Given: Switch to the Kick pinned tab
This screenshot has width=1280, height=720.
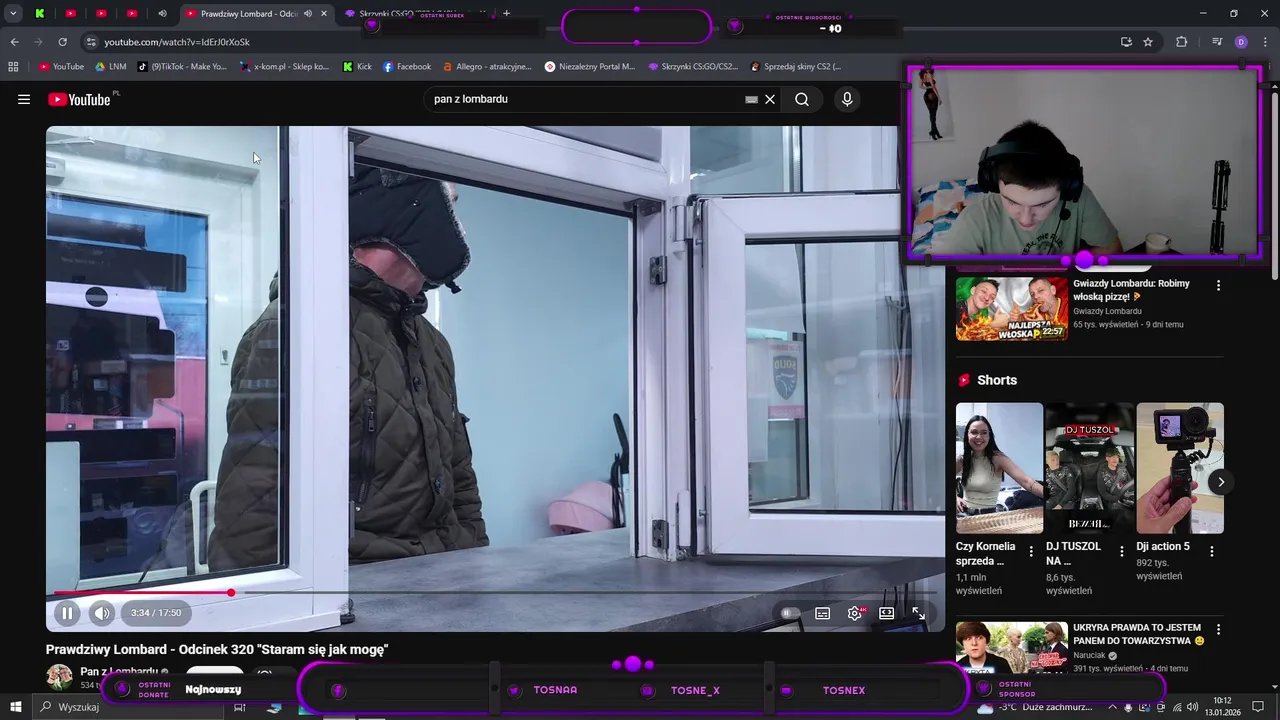Looking at the screenshot, I should click(39, 14).
